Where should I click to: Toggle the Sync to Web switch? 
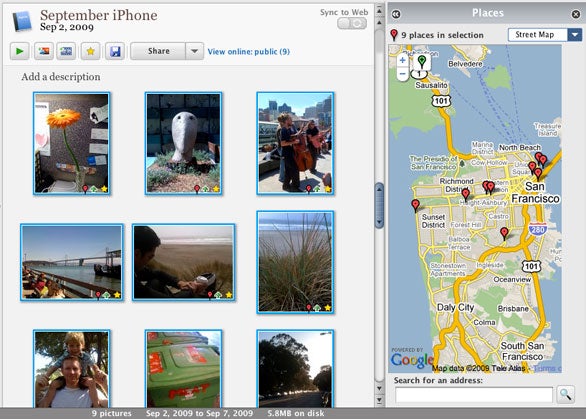click(352, 24)
